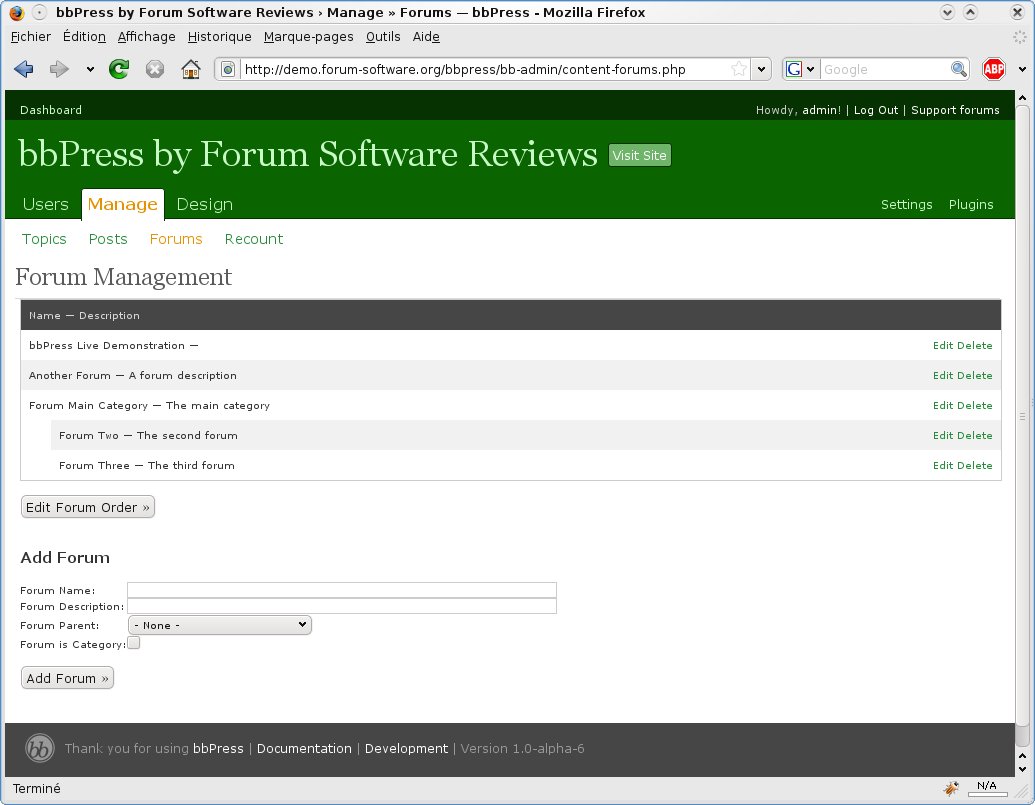This screenshot has width=1035, height=805.
Task: Open the Development footer link
Action: pyautogui.click(x=406, y=749)
